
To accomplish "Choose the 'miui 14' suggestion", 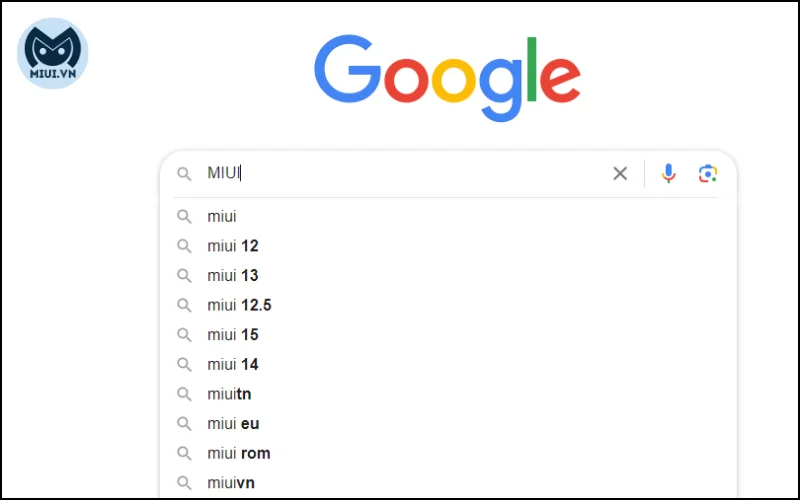I will tap(448, 364).
